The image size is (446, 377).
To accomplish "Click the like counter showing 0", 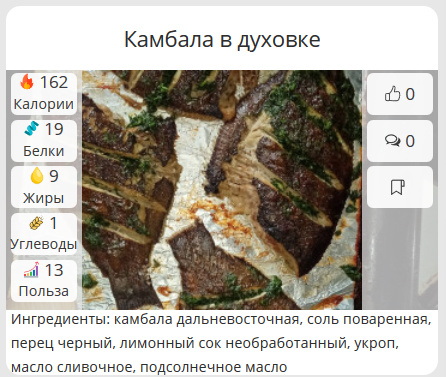I will click(410, 94).
